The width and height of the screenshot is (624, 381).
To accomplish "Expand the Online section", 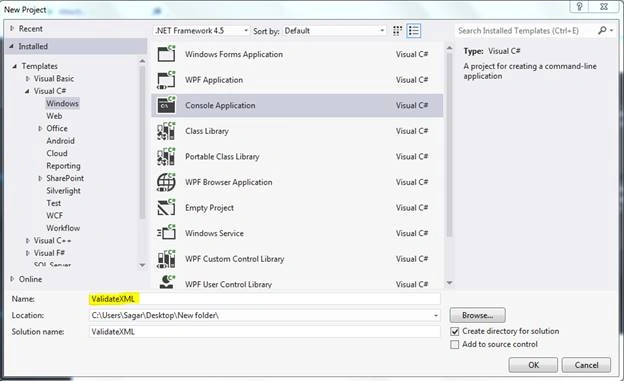I will pos(12,279).
